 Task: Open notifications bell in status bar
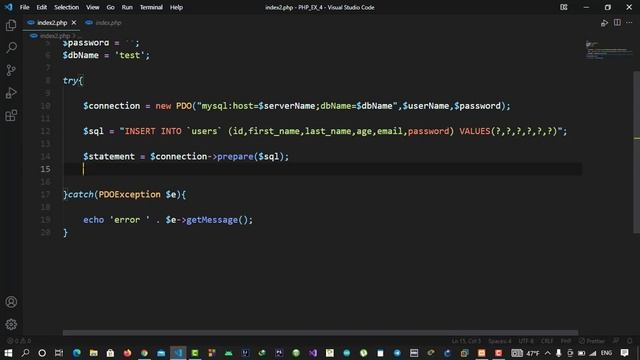click(630, 341)
